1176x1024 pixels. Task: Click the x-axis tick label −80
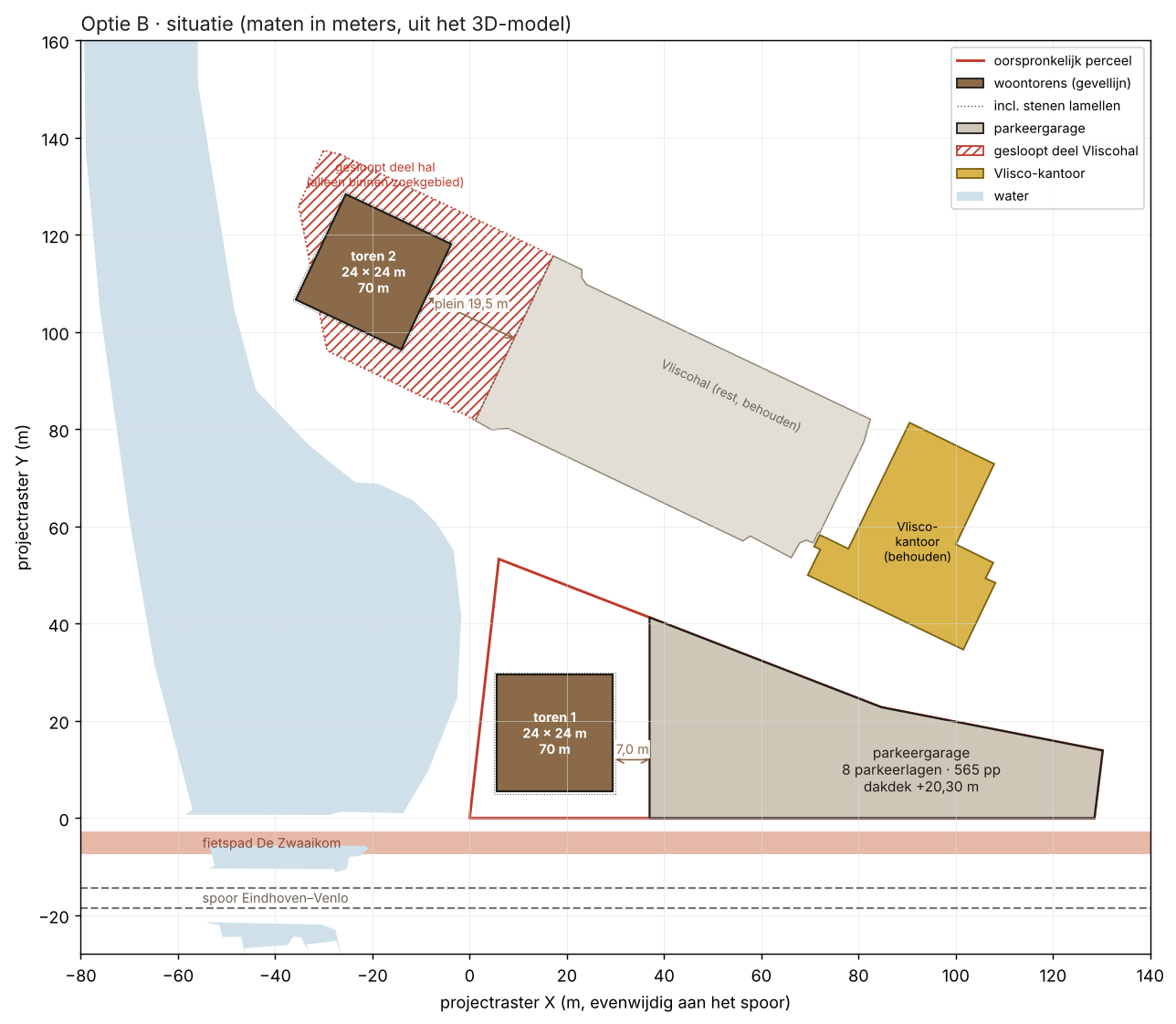[x=80, y=976]
